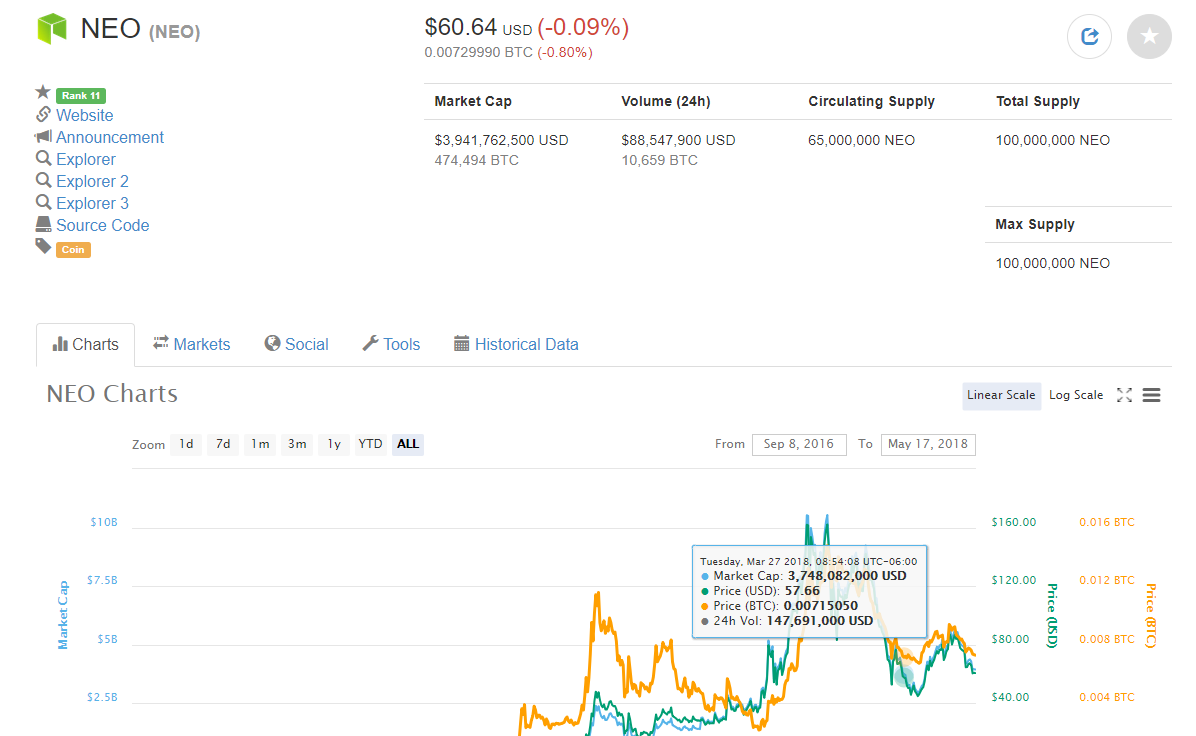The image size is (1196, 736).
Task: Add NEO to watchlist with star button
Action: (1149, 36)
